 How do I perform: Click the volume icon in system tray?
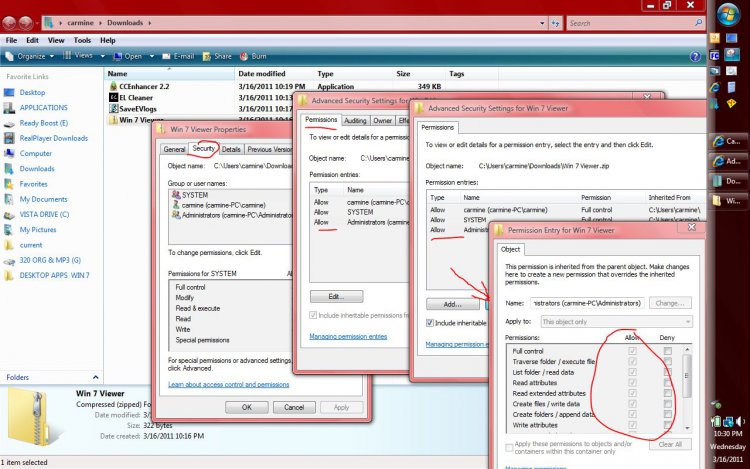[x=740, y=421]
